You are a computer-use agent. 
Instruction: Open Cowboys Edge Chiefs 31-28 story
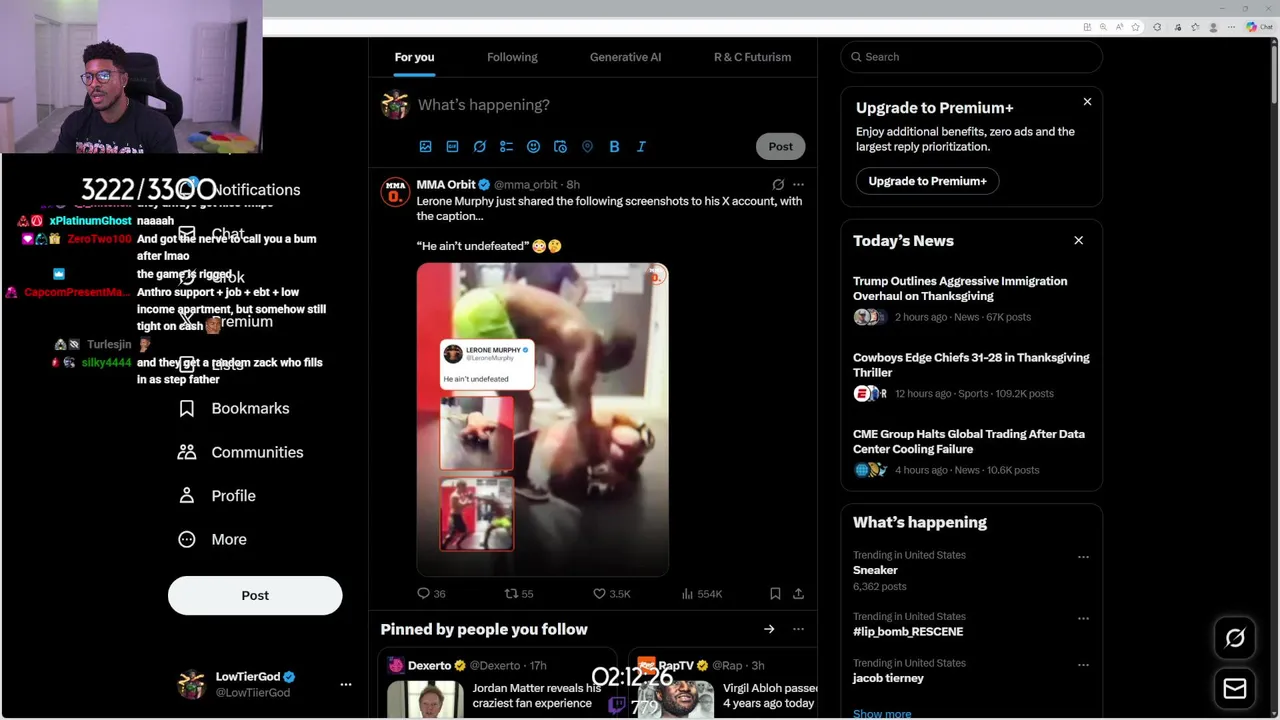tap(971, 365)
